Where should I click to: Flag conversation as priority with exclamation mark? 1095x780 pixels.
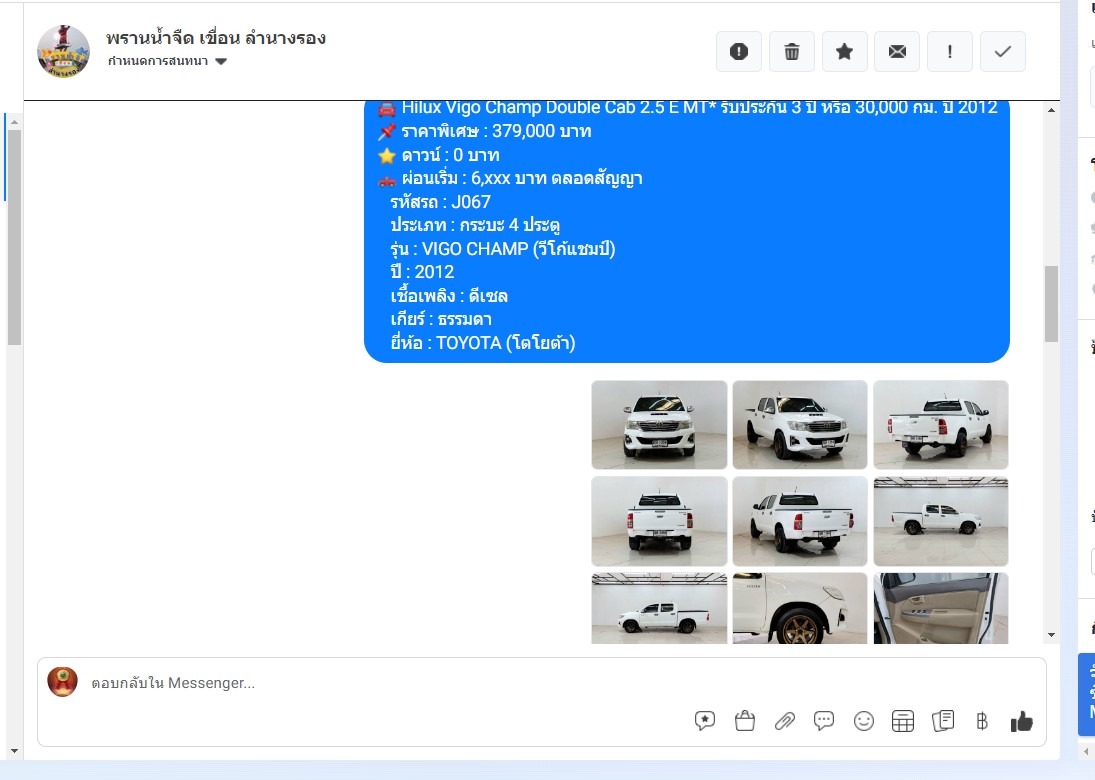[950, 52]
